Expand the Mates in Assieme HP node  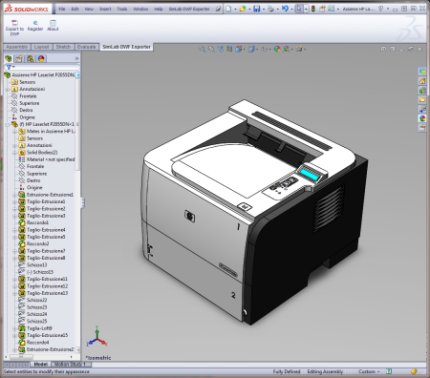click(x=14, y=132)
